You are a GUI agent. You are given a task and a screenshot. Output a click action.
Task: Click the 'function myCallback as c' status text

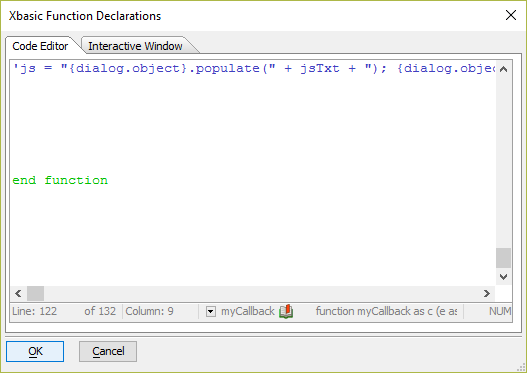pos(386,311)
